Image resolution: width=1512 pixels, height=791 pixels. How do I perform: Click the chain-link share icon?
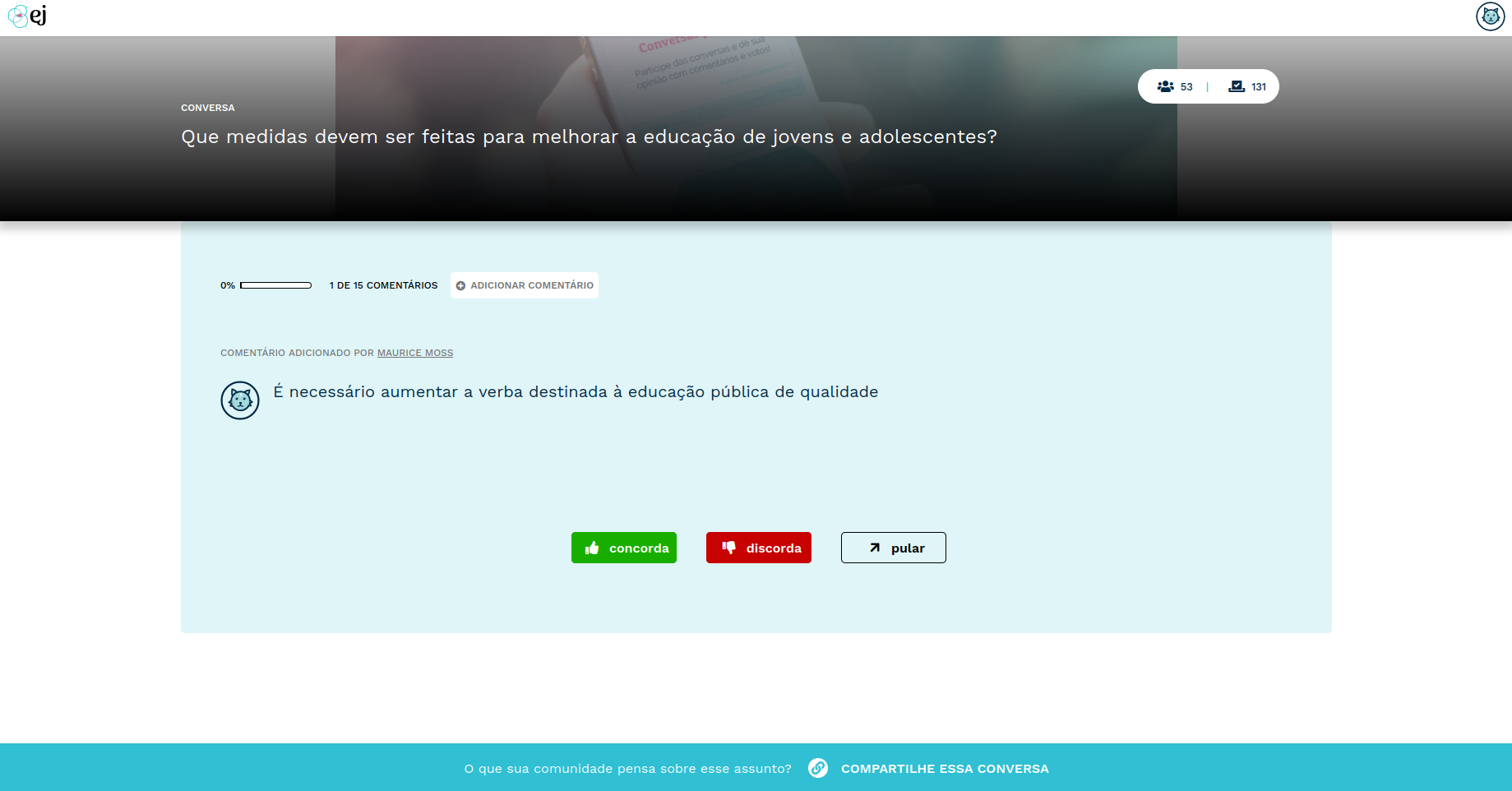817,768
